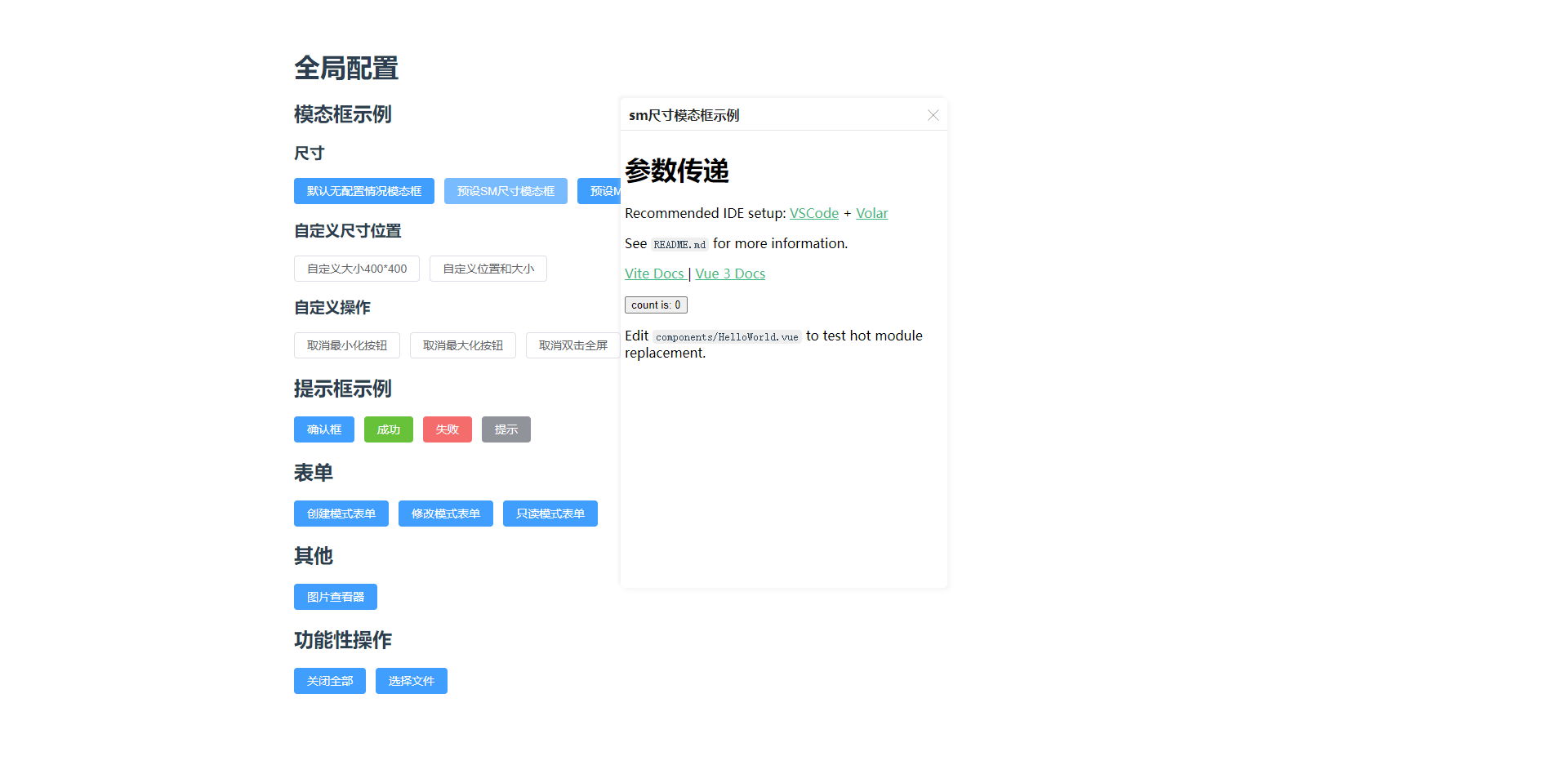This screenshot has height=765, width=1568.
Task: Open 只读模式表单 form
Action: pyautogui.click(x=550, y=514)
